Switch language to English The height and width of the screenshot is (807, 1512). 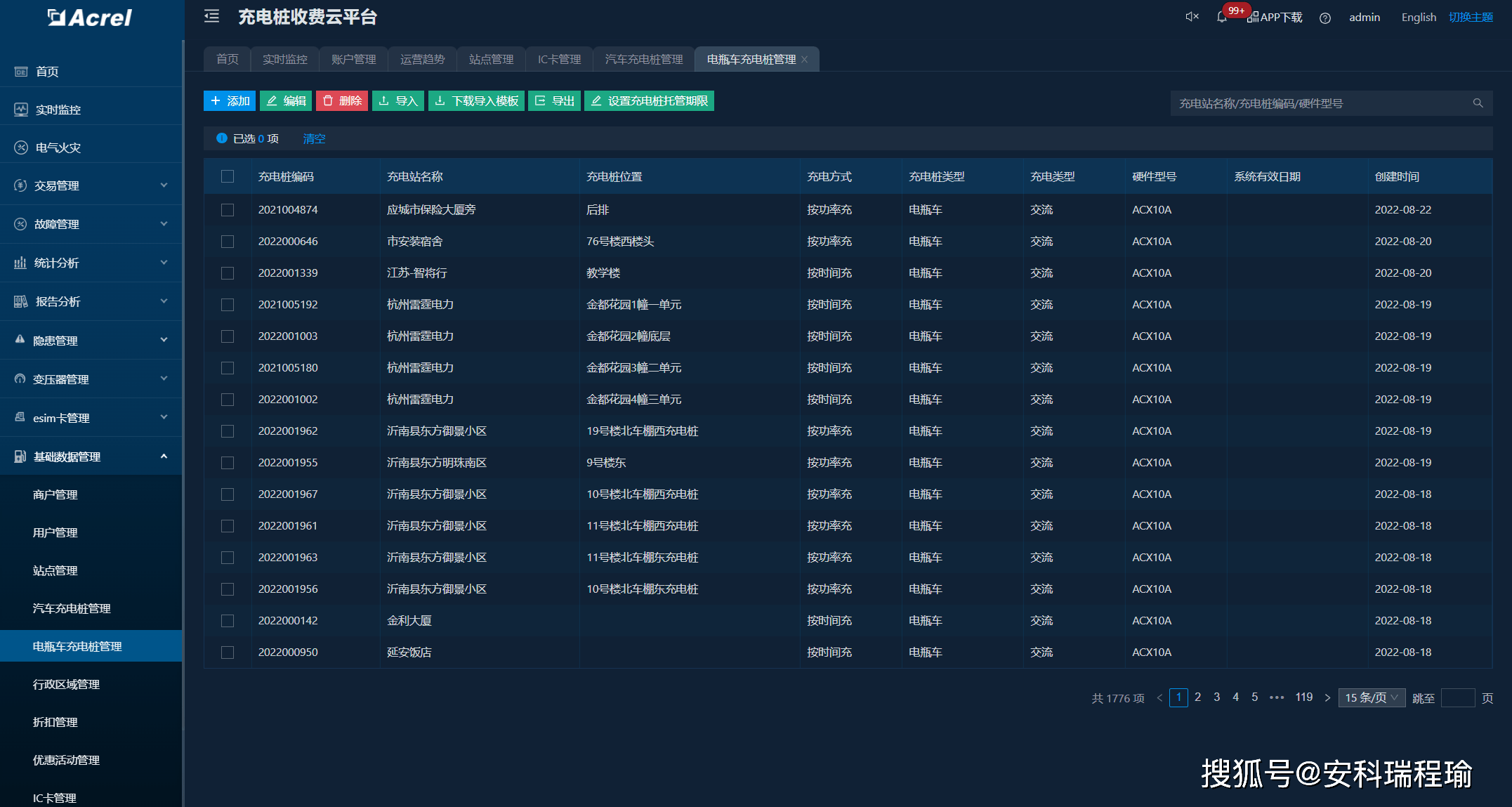(1419, 18)
